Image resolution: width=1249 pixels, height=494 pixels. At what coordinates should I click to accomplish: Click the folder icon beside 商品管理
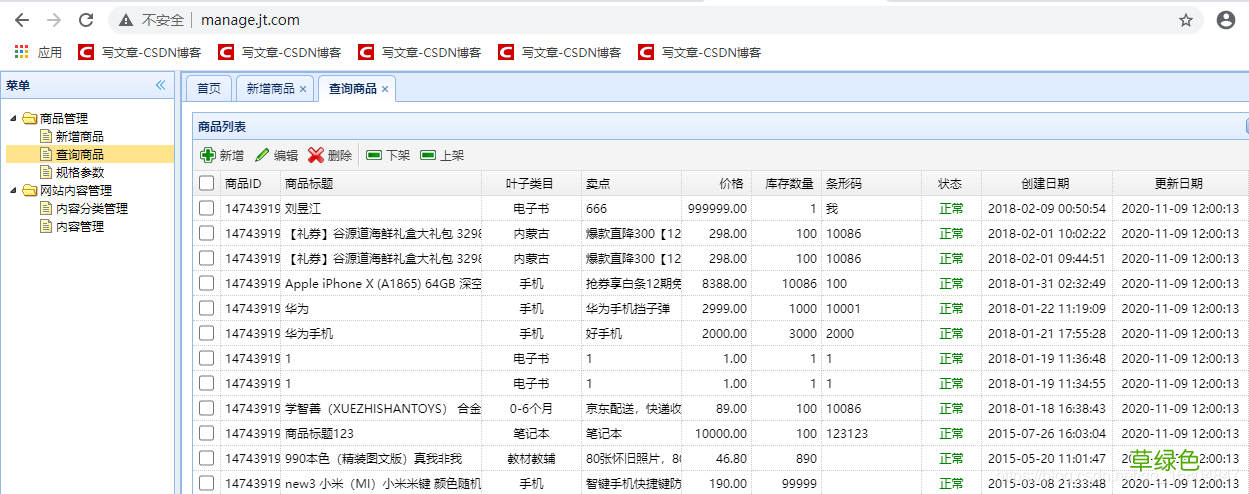click(30, 119)
